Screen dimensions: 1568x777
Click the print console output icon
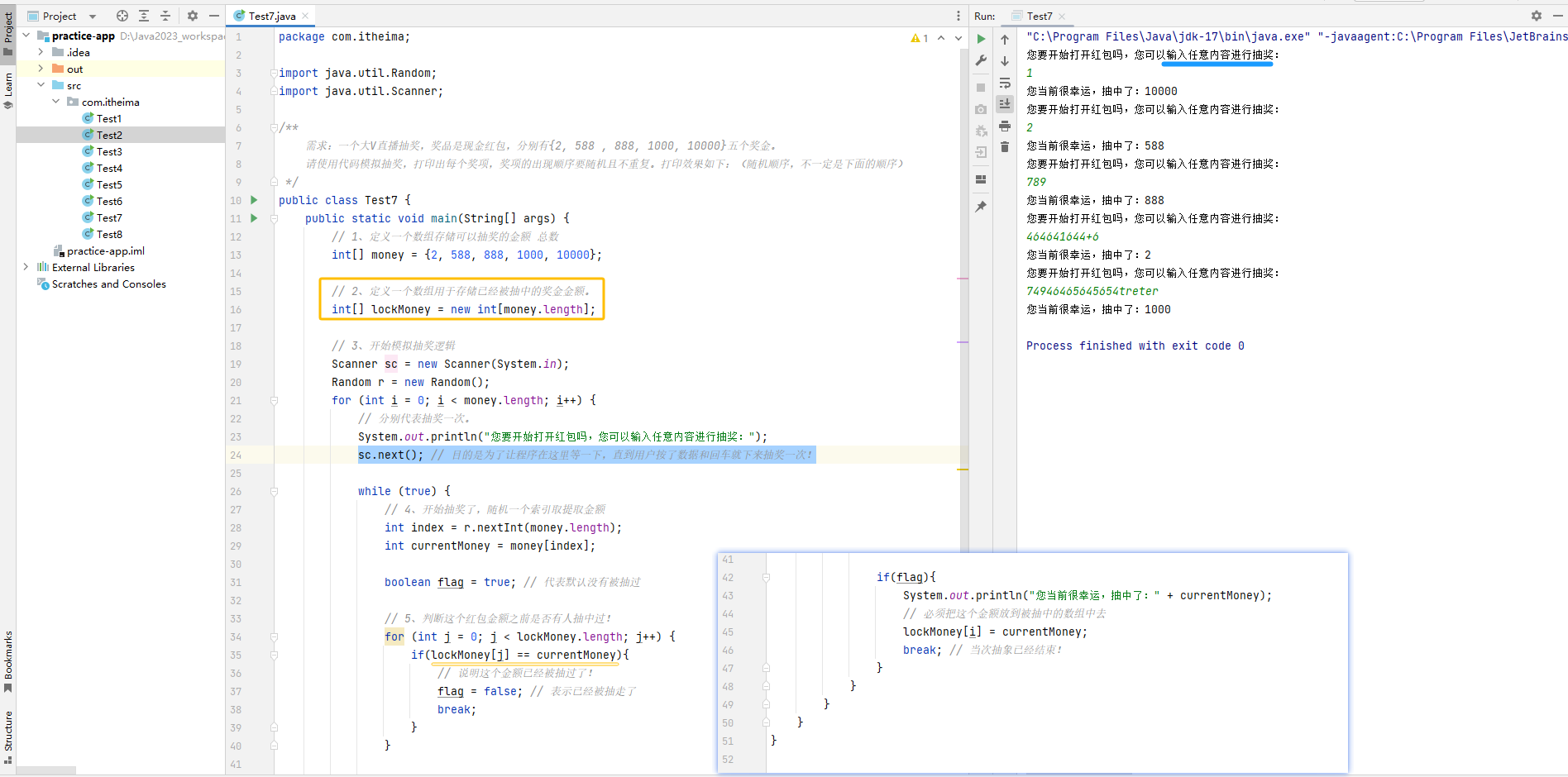(x=1005, y=126)
